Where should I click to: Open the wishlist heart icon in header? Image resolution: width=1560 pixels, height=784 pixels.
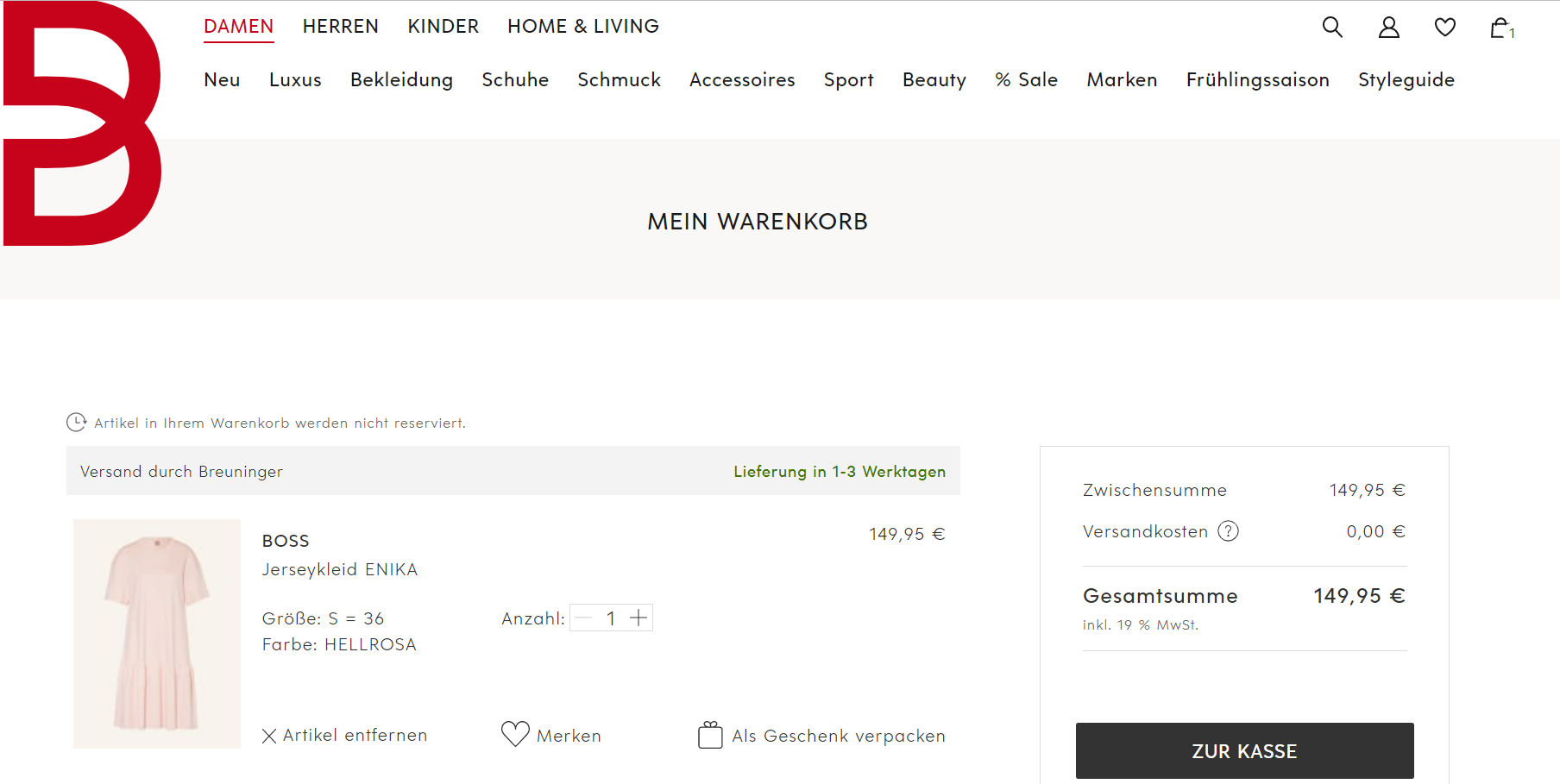1445,27
